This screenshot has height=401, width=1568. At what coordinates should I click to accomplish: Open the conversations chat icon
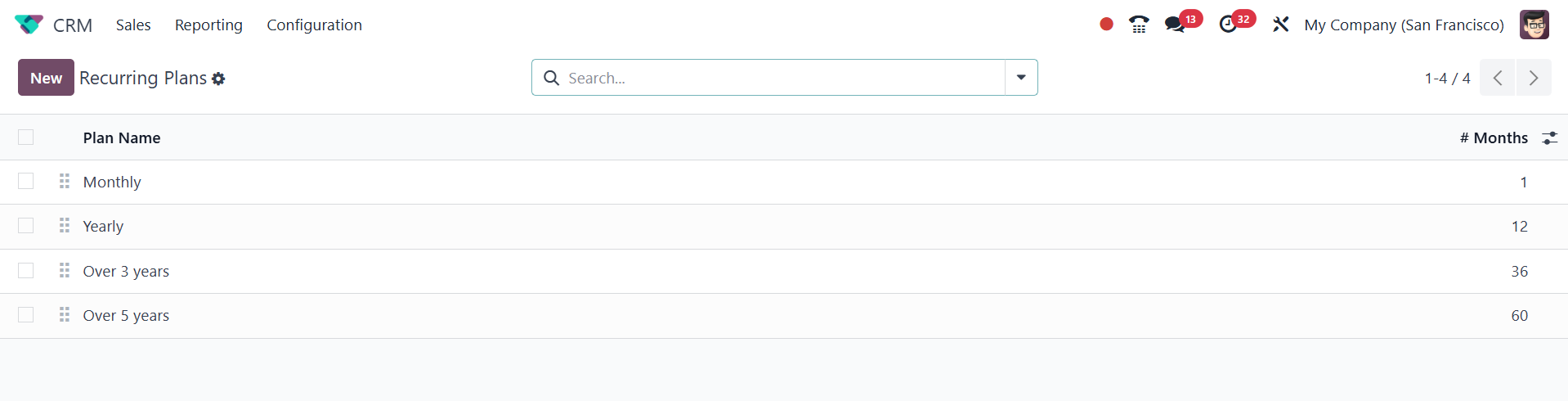[x=1175, y=25]
